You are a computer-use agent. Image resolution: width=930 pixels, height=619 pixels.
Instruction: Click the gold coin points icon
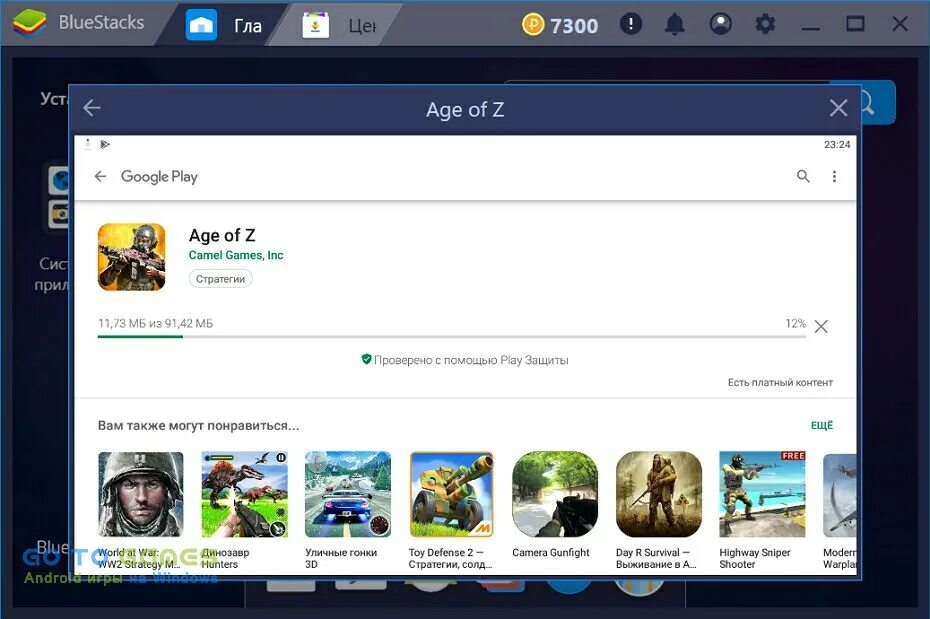[x=533, y=25]
